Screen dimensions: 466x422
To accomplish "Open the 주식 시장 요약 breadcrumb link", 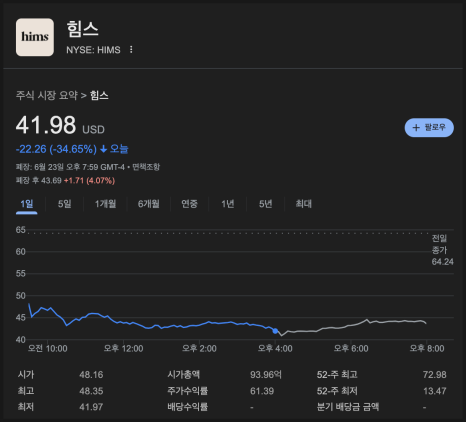I will point(47,96).
